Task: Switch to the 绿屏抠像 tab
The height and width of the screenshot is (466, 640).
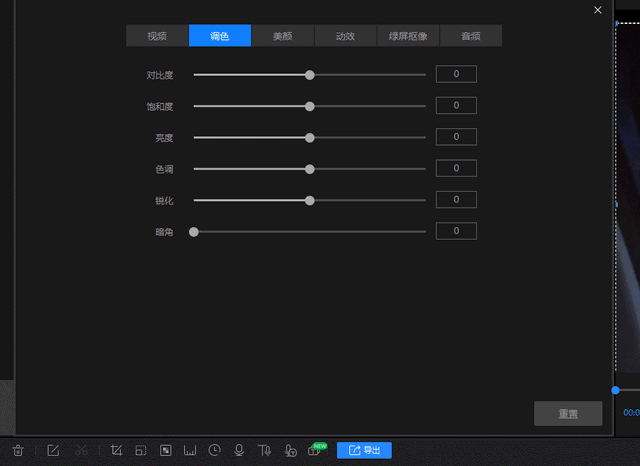Action: click(x=408, y=36)
